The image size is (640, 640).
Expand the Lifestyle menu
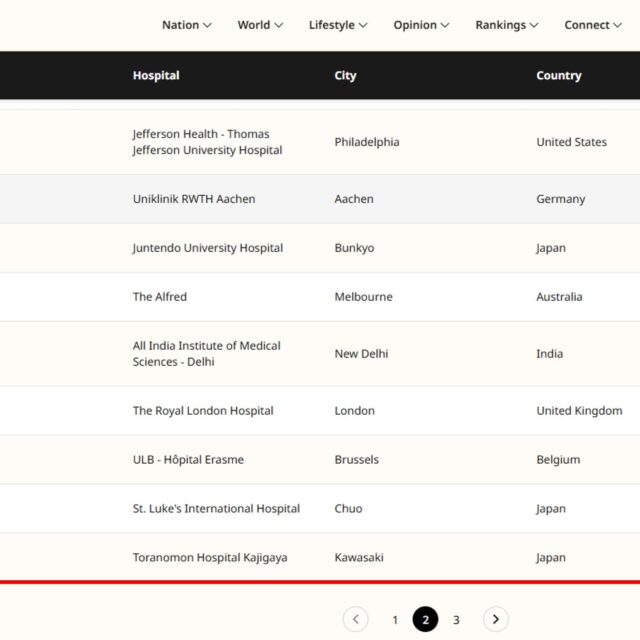338,25
